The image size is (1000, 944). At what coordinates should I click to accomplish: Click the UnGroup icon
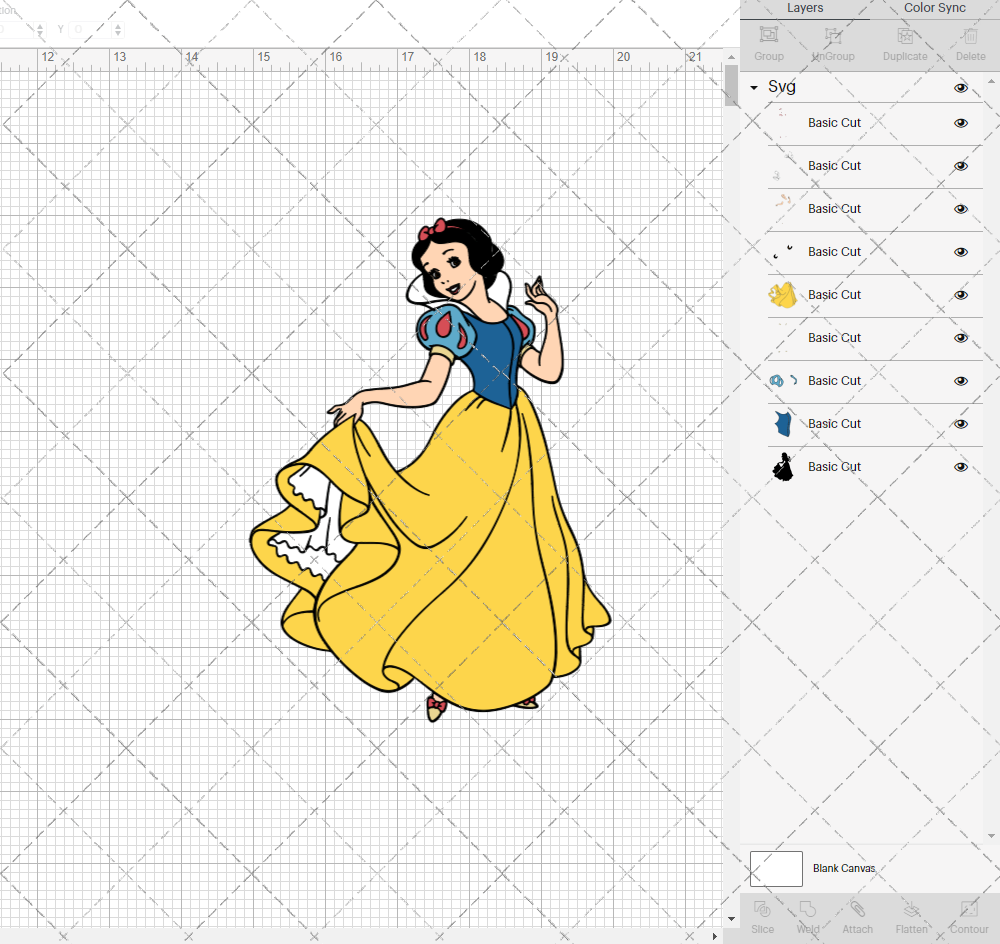tap(833, 36)
